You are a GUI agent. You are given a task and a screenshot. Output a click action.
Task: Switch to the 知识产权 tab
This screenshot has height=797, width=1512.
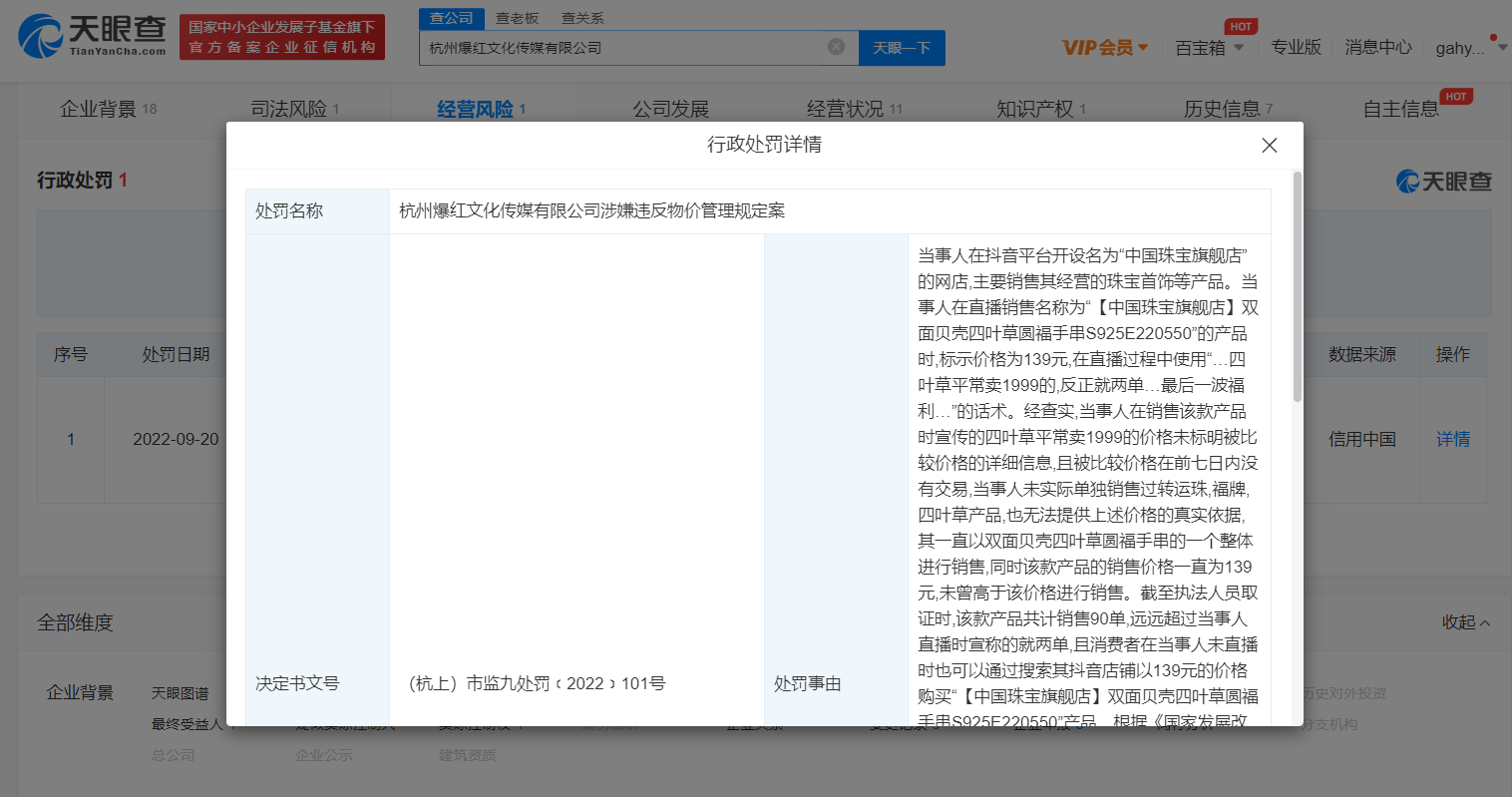1041,109
